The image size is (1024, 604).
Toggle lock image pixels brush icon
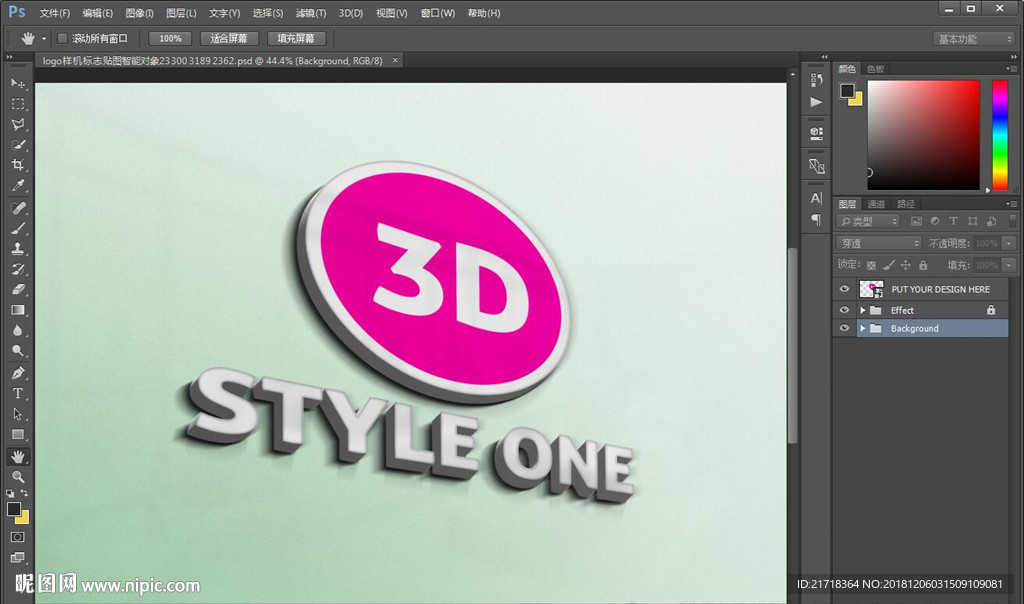pyautogui.click(x=888, y=265)
